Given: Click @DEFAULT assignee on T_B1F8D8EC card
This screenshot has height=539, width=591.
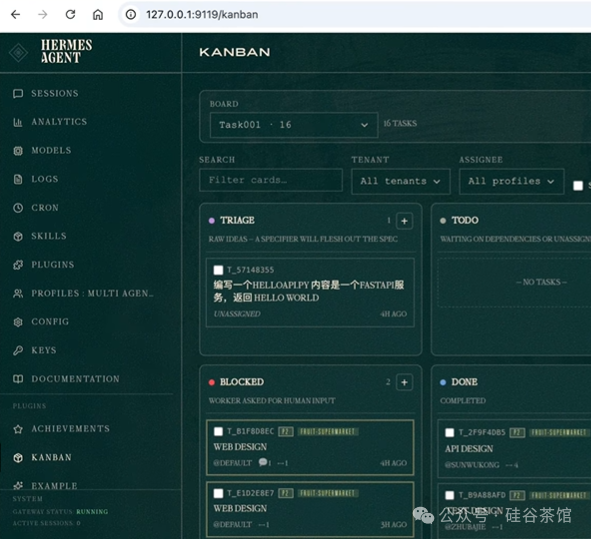Looking at the screenshot, I should pyautogui.click(x=233, y=463).
